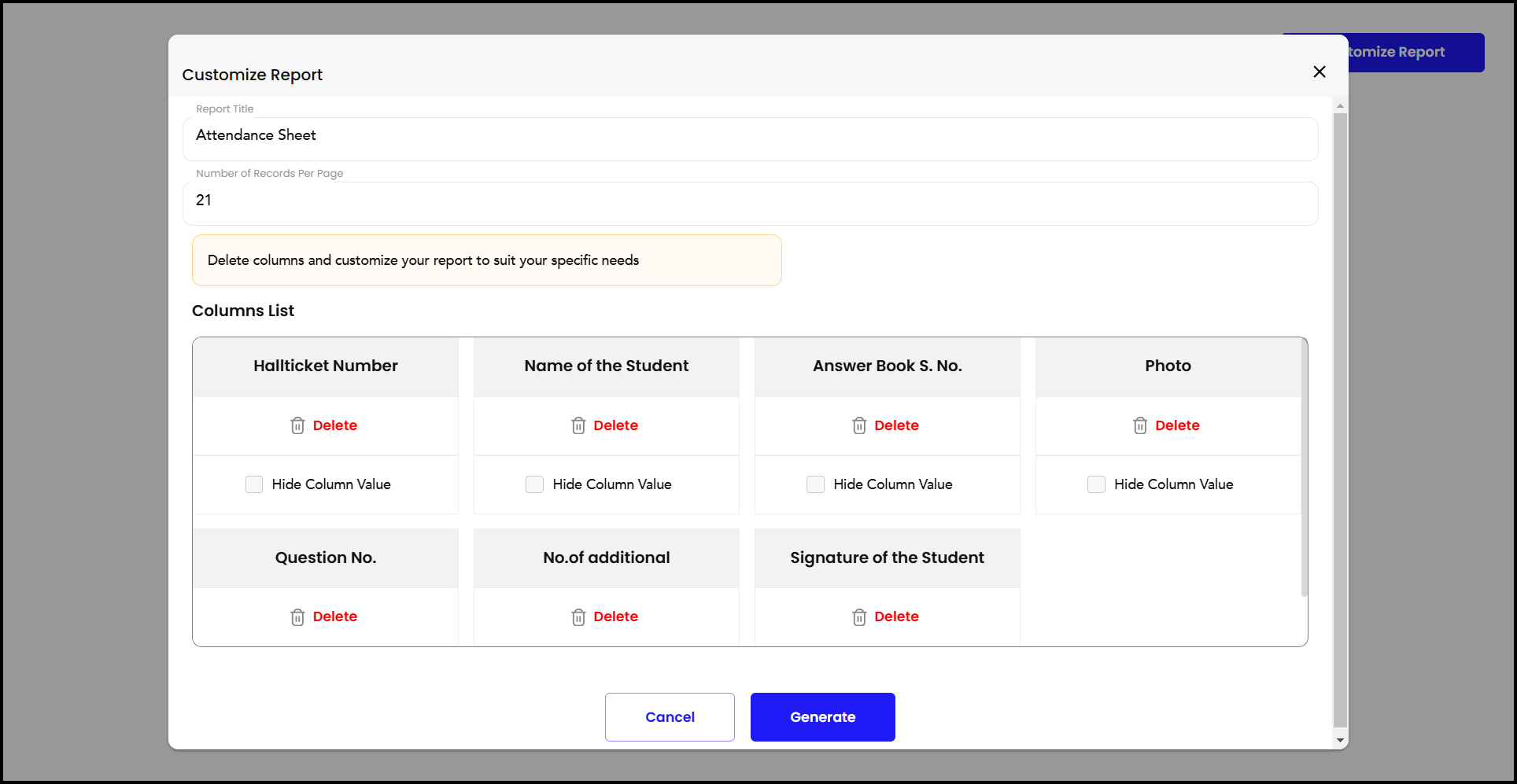Tick Hide Column Value for Photo

pos(1097,484)
